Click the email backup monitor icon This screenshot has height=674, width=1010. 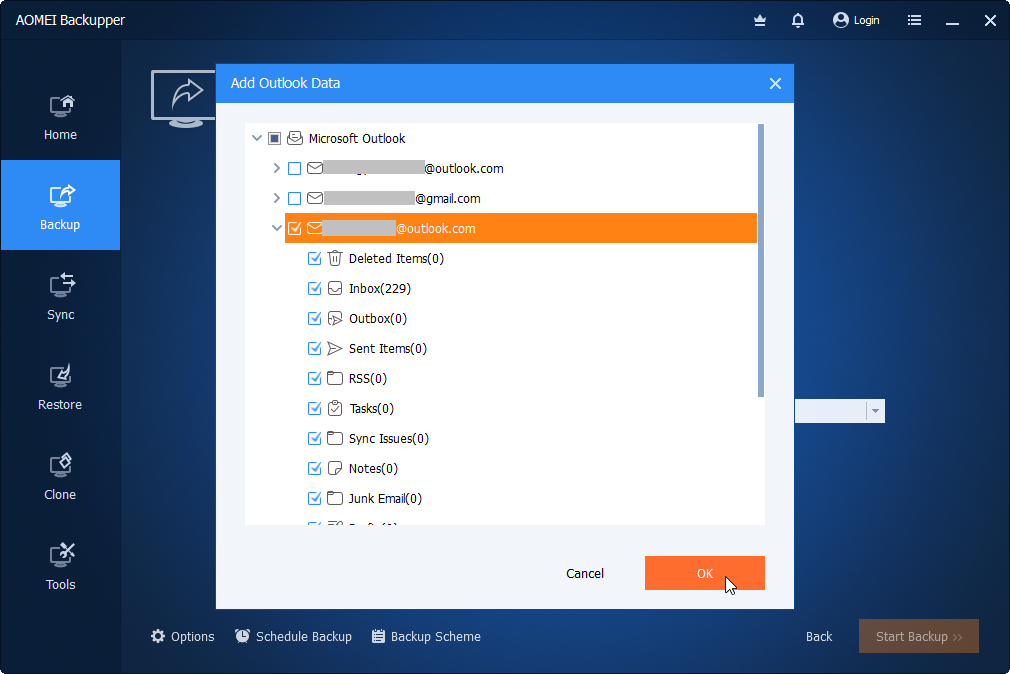click(x=184, y=99)
